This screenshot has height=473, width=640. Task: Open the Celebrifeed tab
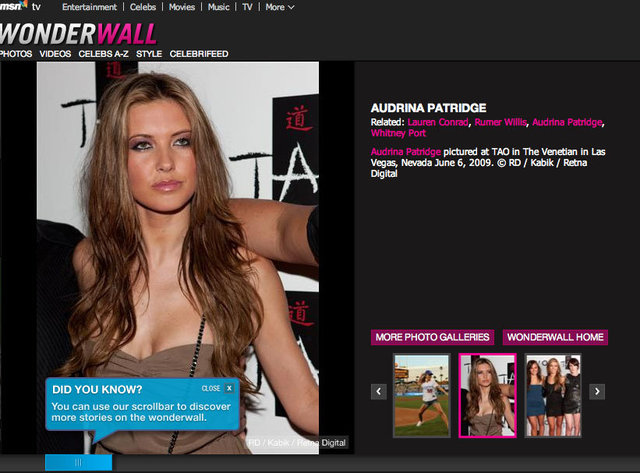(x=199, y=54)
